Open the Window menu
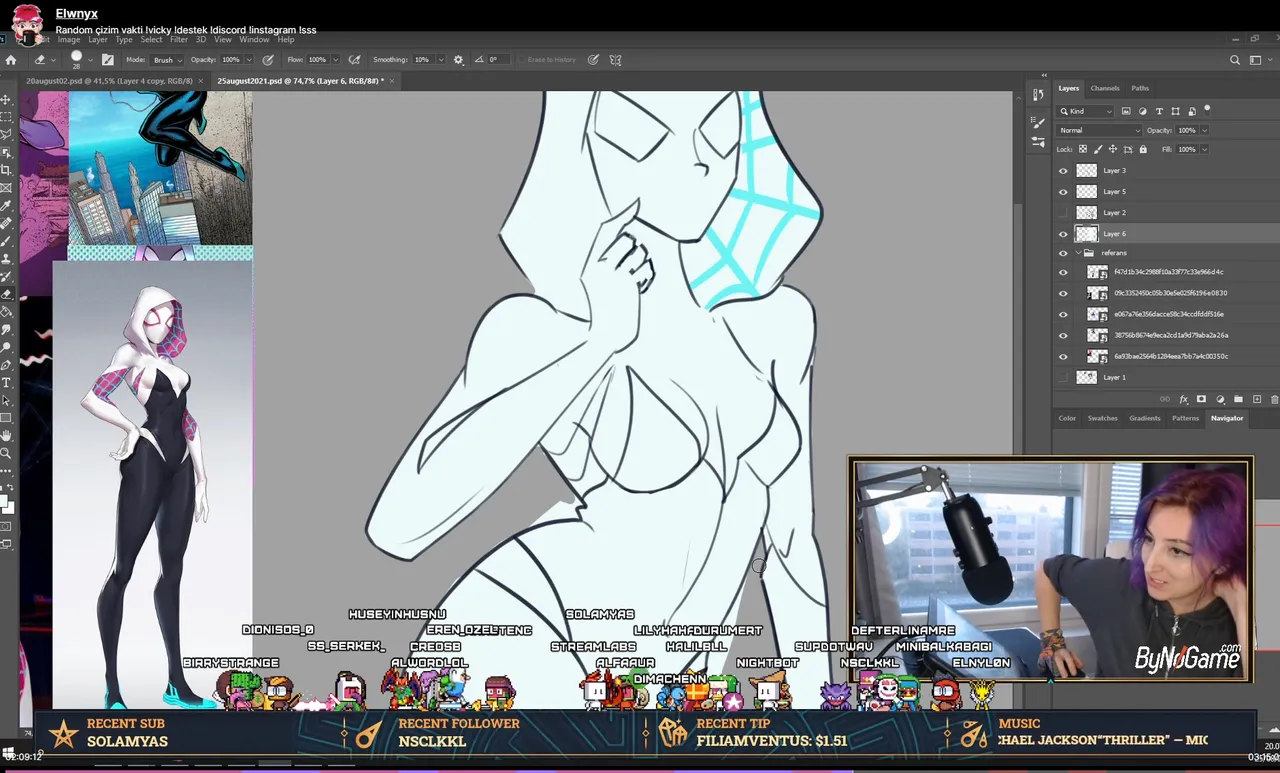 pos(254,40)
